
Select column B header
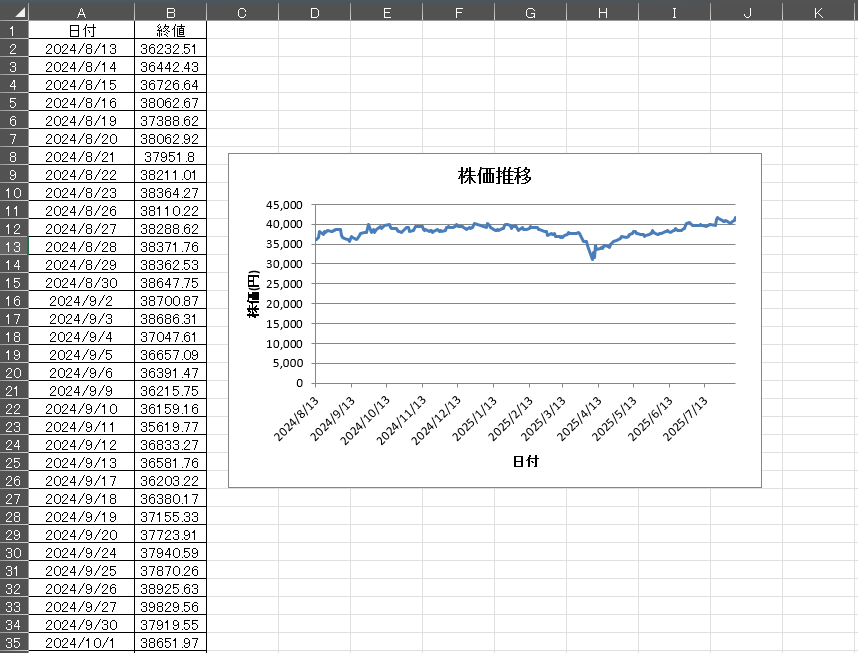[x=170, y=13]
